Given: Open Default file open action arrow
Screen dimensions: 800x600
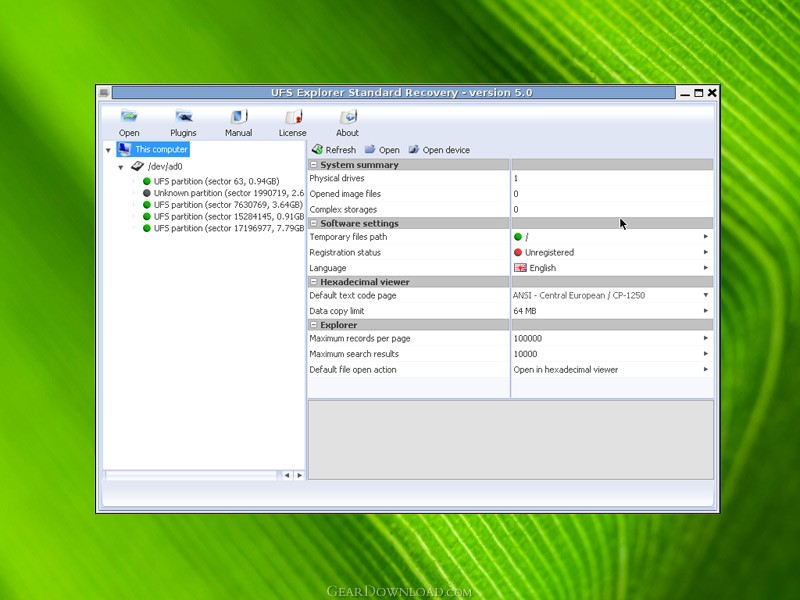Looking at the screenshot, I should [x=706, y=369].
